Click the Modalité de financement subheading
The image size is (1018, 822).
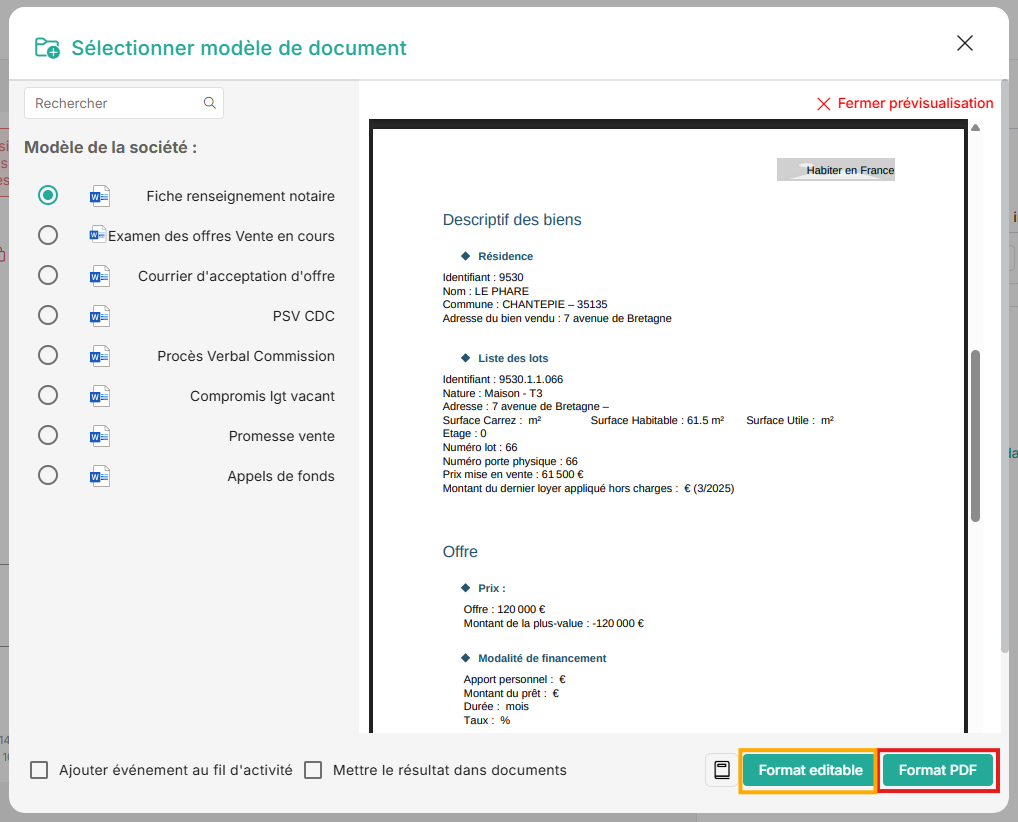click(x=542, y=658)
